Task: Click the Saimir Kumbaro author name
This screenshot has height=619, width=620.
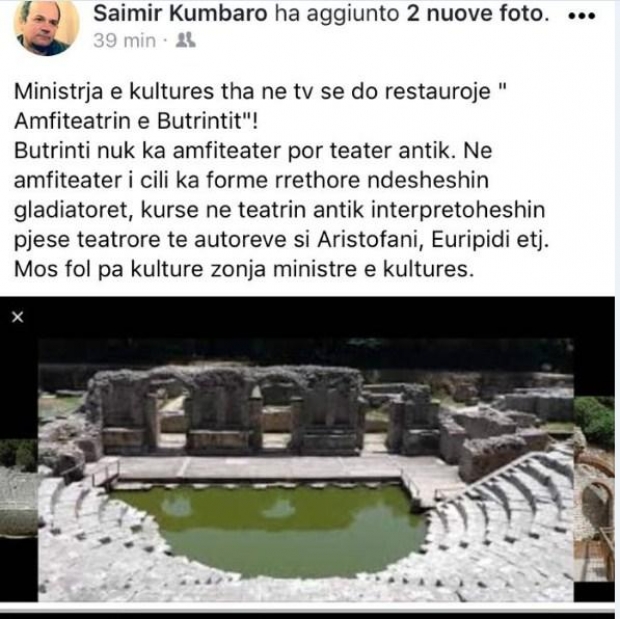Action: 180,14
